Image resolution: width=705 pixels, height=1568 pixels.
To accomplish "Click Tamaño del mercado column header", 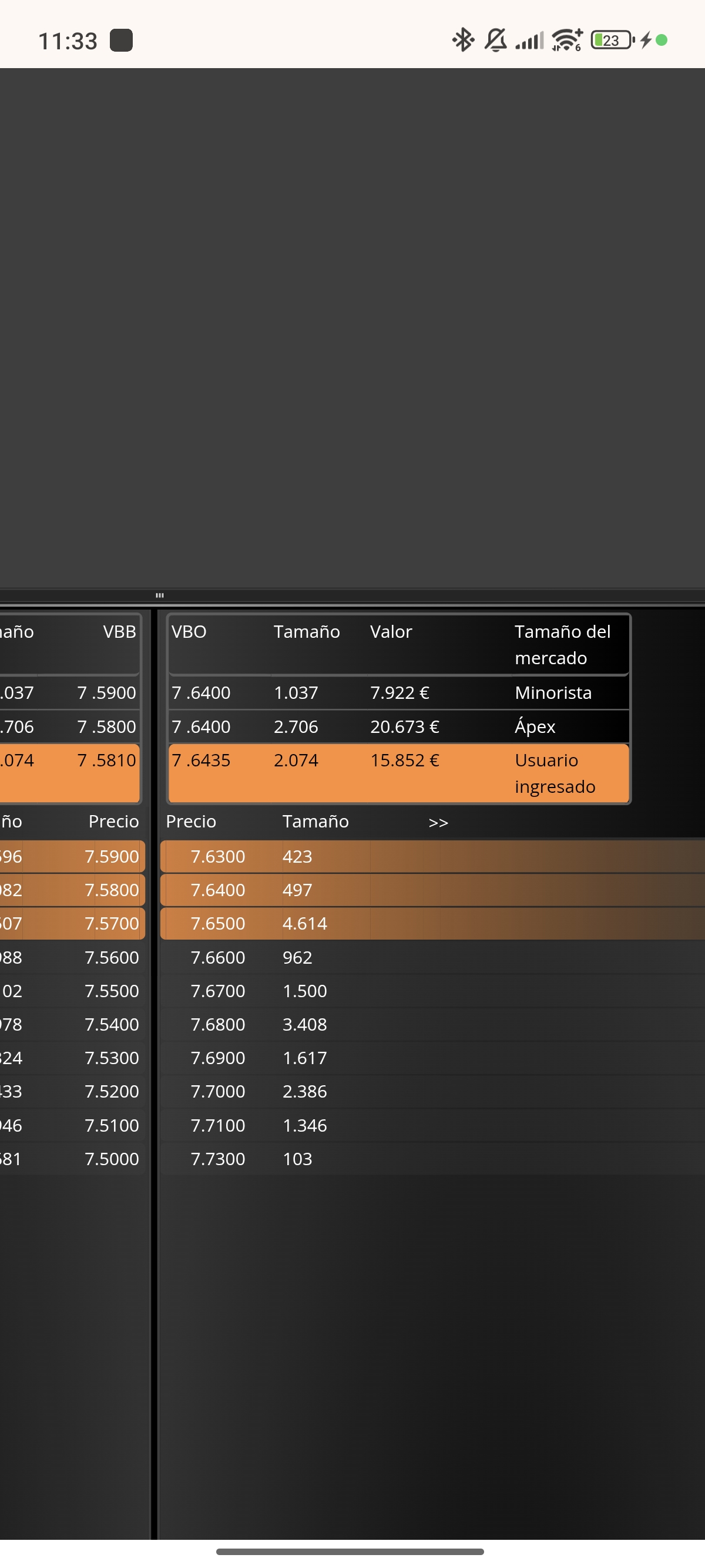I will click(563, 645).
